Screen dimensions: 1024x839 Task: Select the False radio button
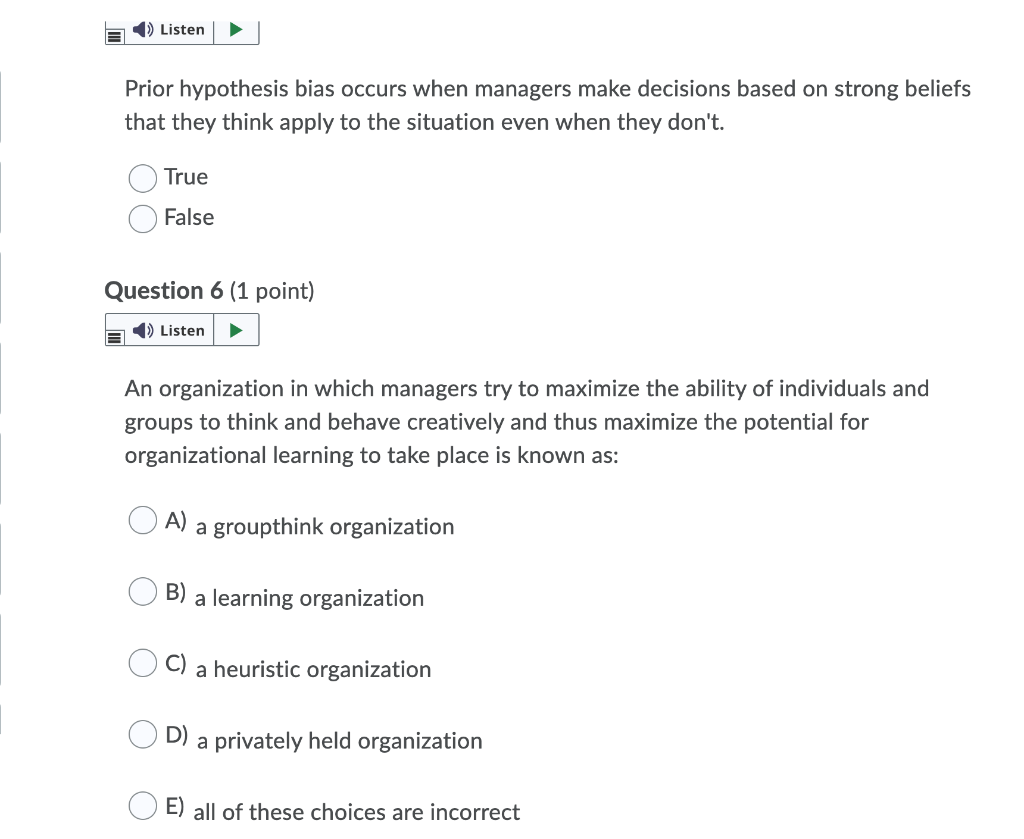pyautogui.click(x=142, y=219)
